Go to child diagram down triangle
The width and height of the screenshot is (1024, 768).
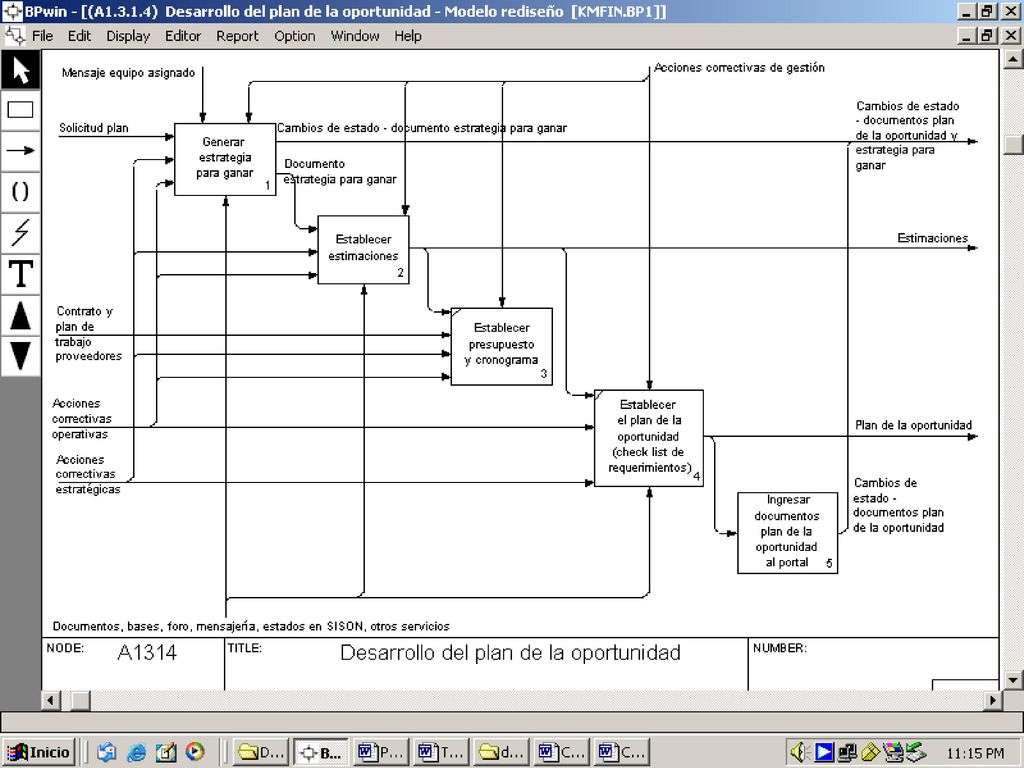point(20,356)
